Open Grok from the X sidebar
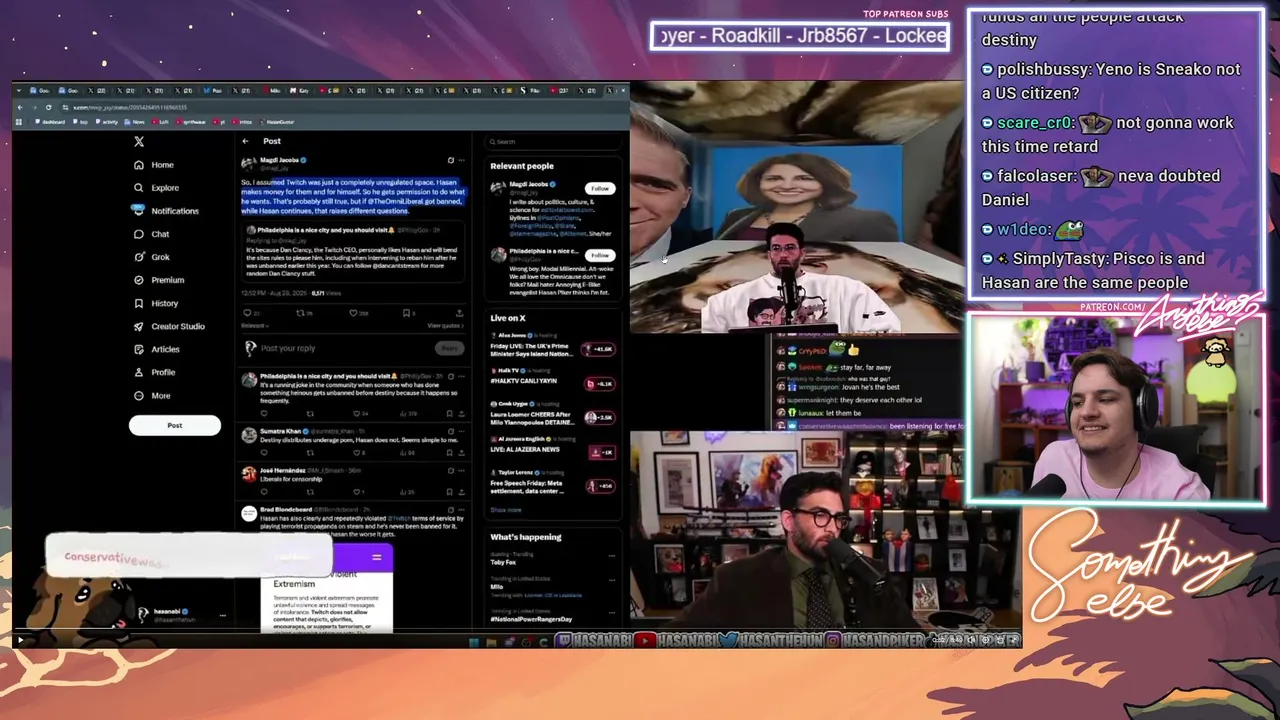The width and height of the screenshot is (1280, 720). coord(151,257)
